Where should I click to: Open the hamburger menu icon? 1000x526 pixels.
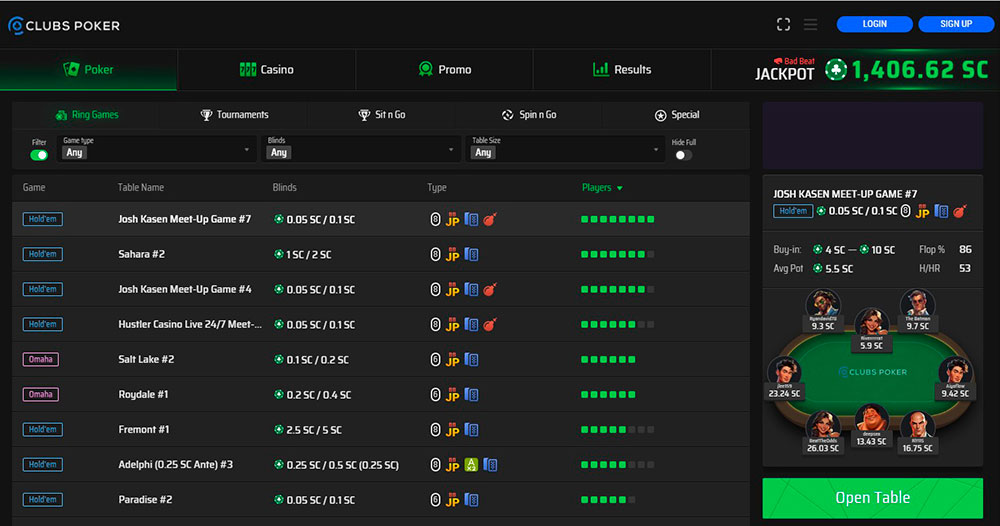(810, 24)
